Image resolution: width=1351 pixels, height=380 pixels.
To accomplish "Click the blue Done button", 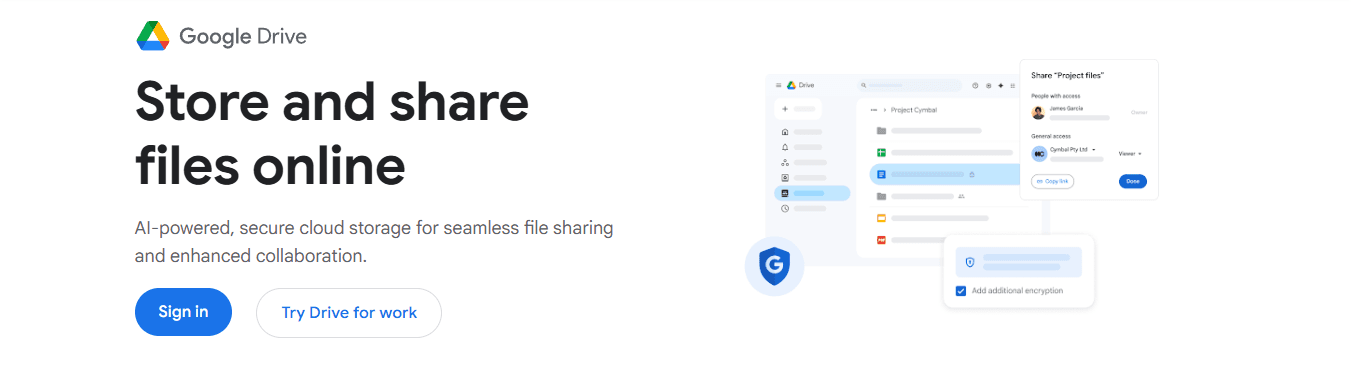I will [1133, 182].
